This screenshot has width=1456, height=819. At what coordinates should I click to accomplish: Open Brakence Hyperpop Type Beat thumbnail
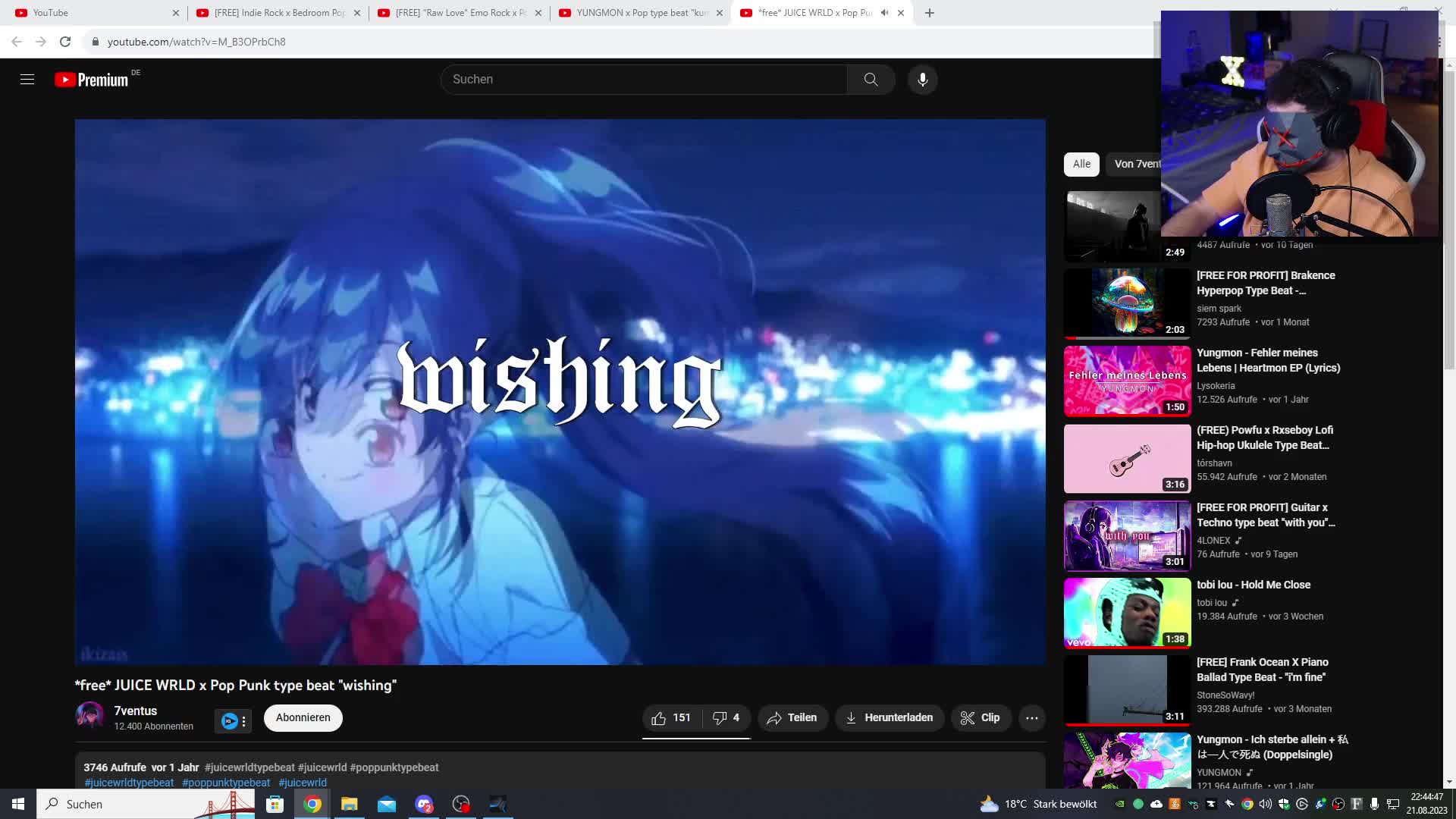1127,303
